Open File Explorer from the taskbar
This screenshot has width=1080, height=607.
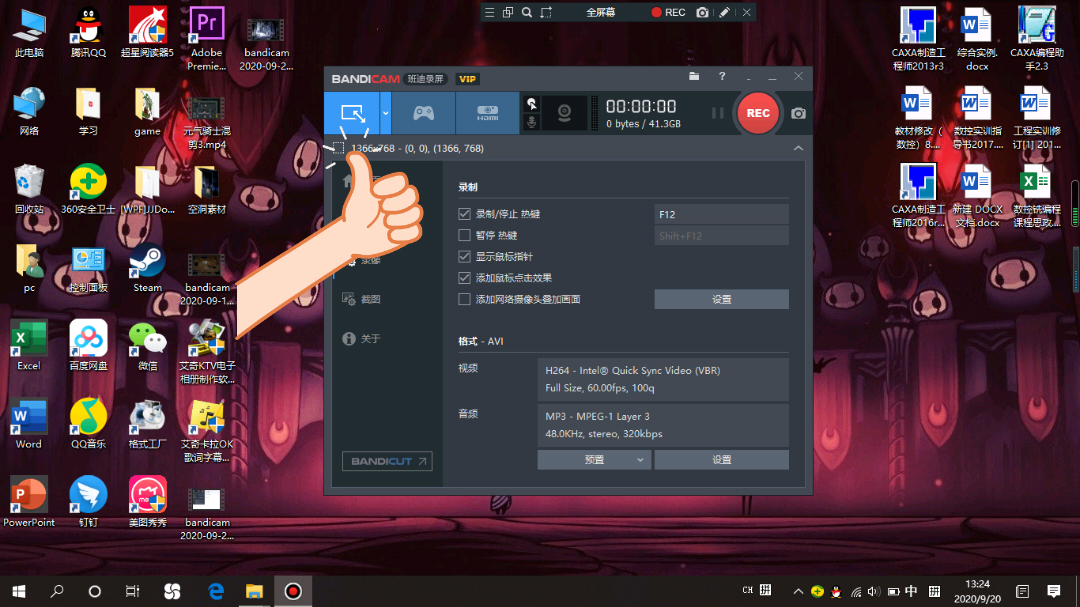coord(254,591)
